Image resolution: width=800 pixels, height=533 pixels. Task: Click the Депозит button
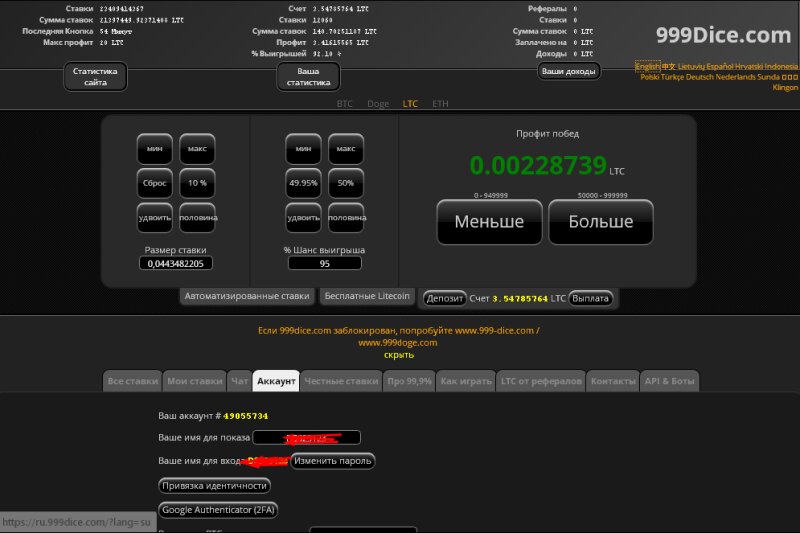pyautogui.click(x=445, y=298)
